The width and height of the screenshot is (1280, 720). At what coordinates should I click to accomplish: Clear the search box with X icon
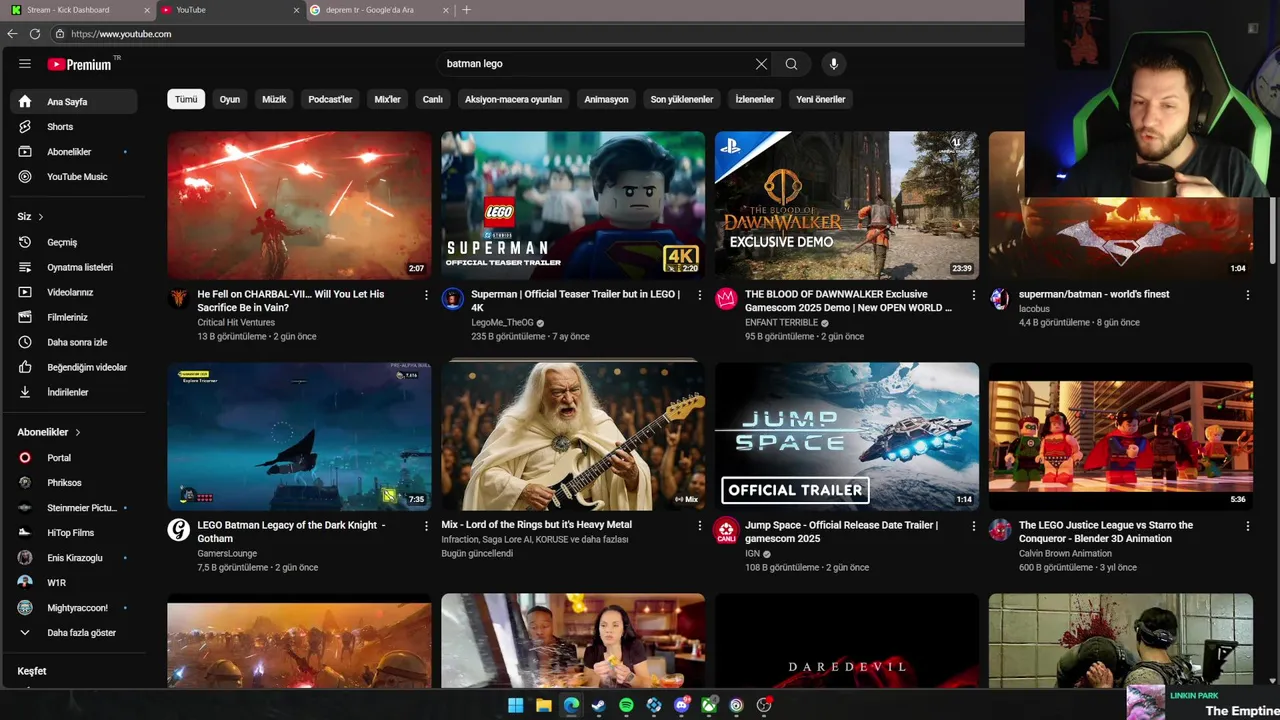761,64
